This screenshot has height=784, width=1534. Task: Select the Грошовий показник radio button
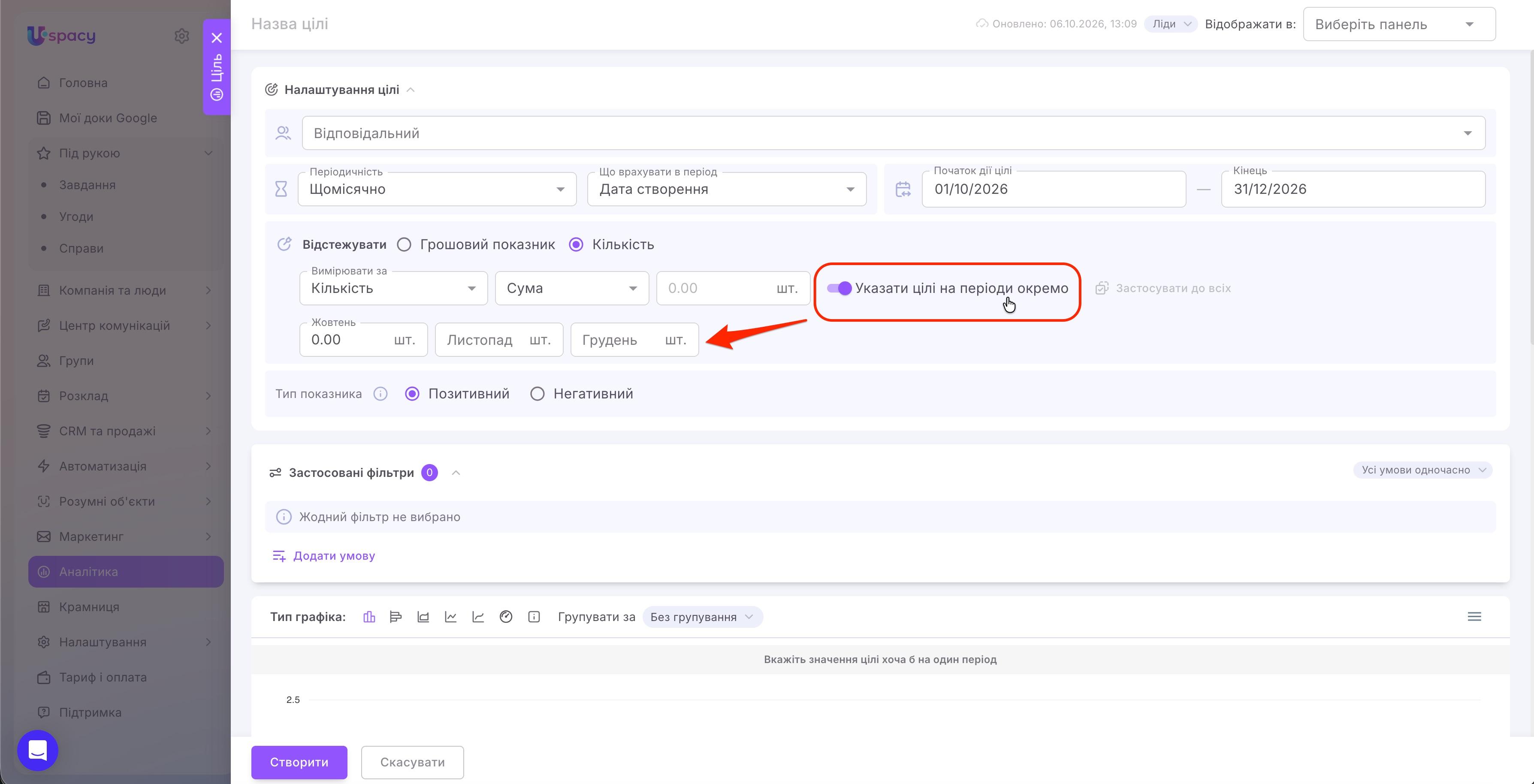click(405, 244)
